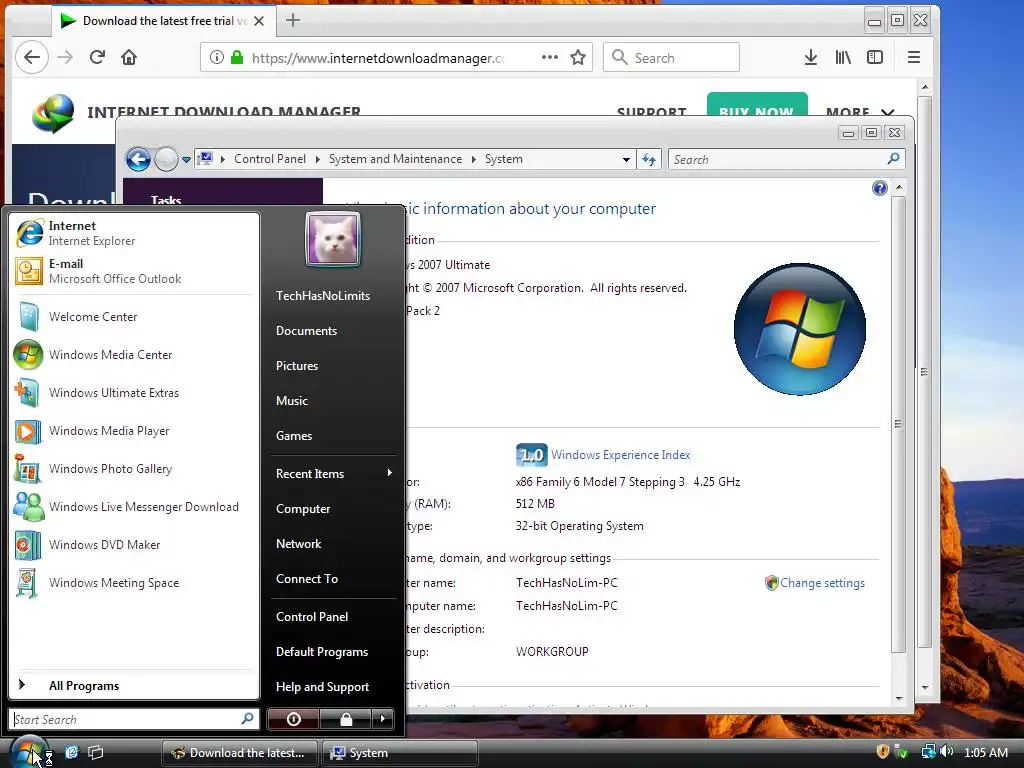Click the cat user account picture

pos(333,240)
